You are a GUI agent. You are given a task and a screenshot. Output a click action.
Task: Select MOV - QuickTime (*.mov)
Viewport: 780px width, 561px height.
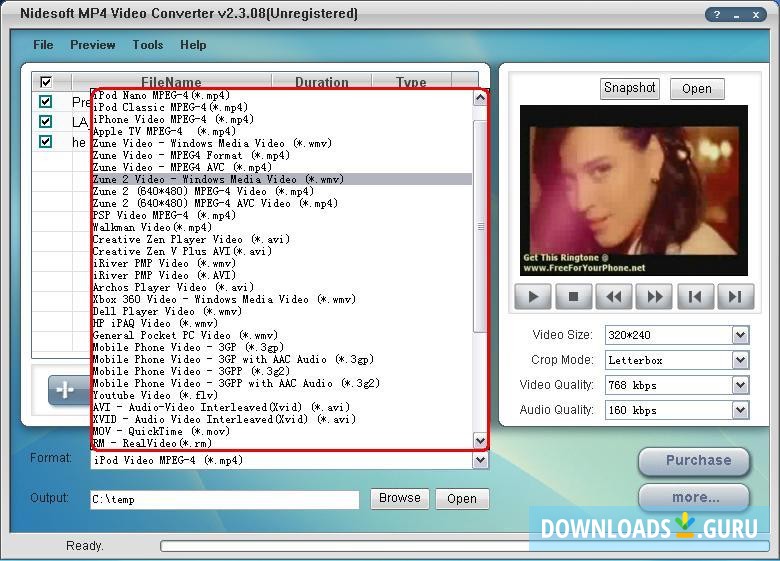click(x=282, y=431)
